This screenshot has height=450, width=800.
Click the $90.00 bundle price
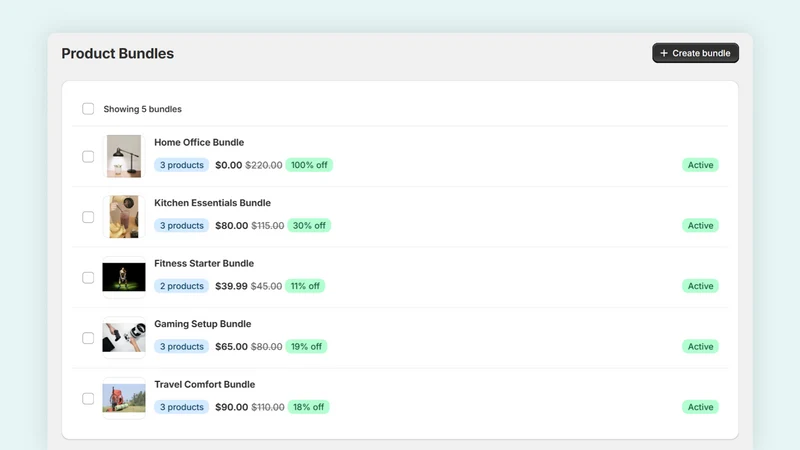(232, 407)
